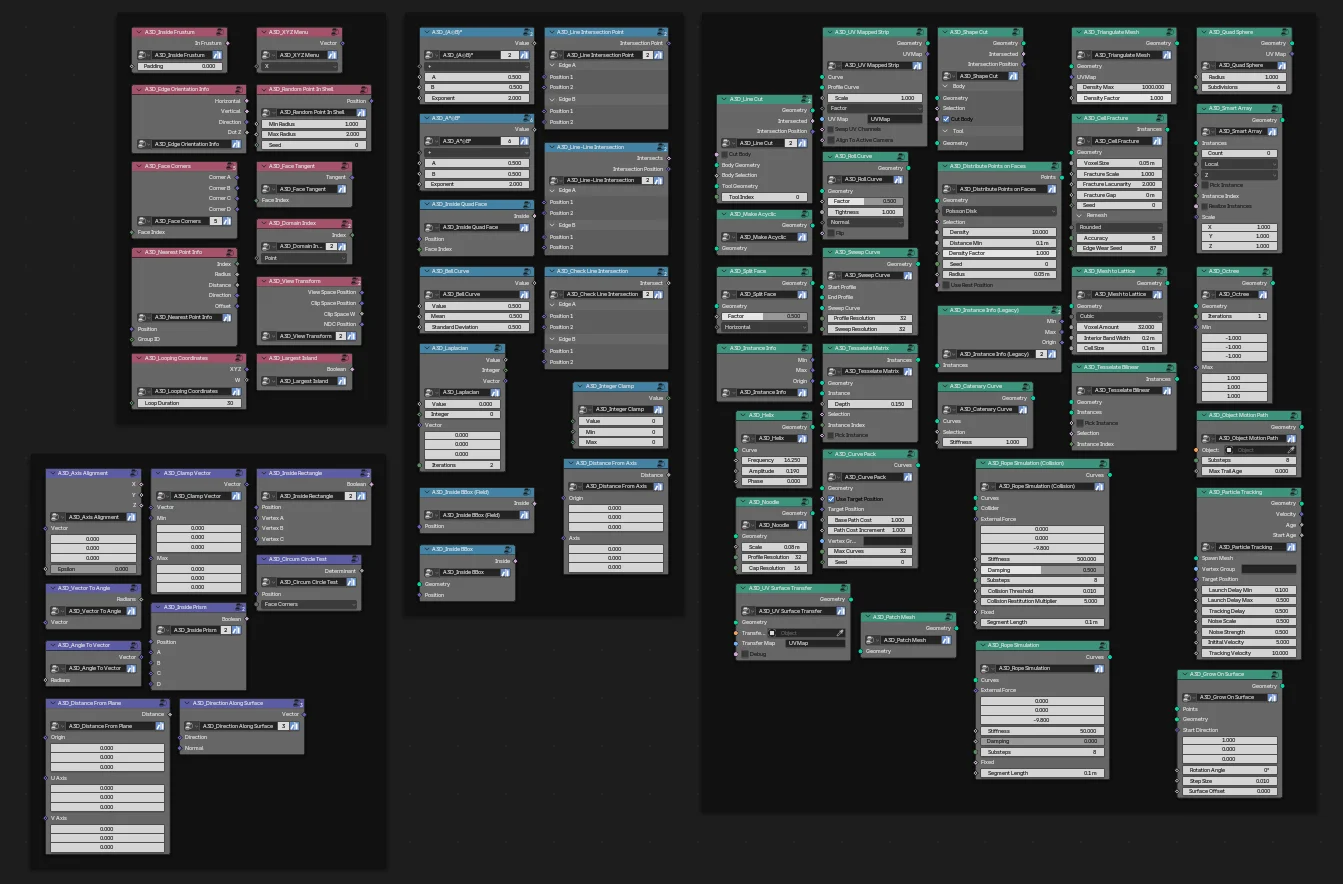
Task: Open node group browser in A3D_Quad Sphere
Action: pyautogui.click(x=1205, y=66)
